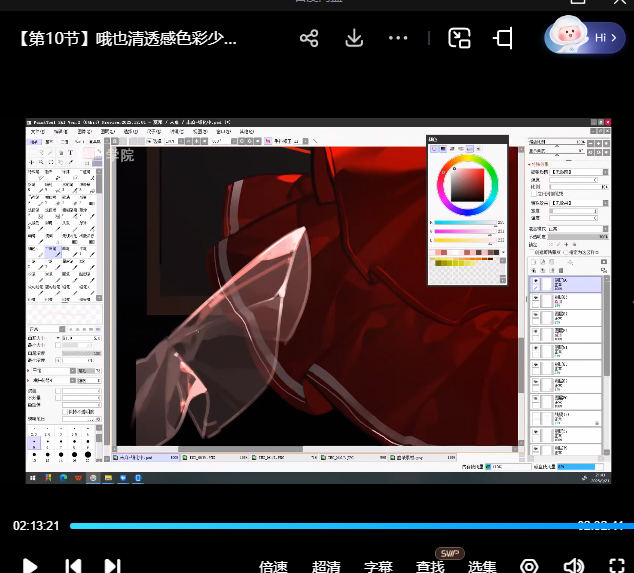Download the video with the download icon
The height and width of the screenshot is (573, 634).
354,38
